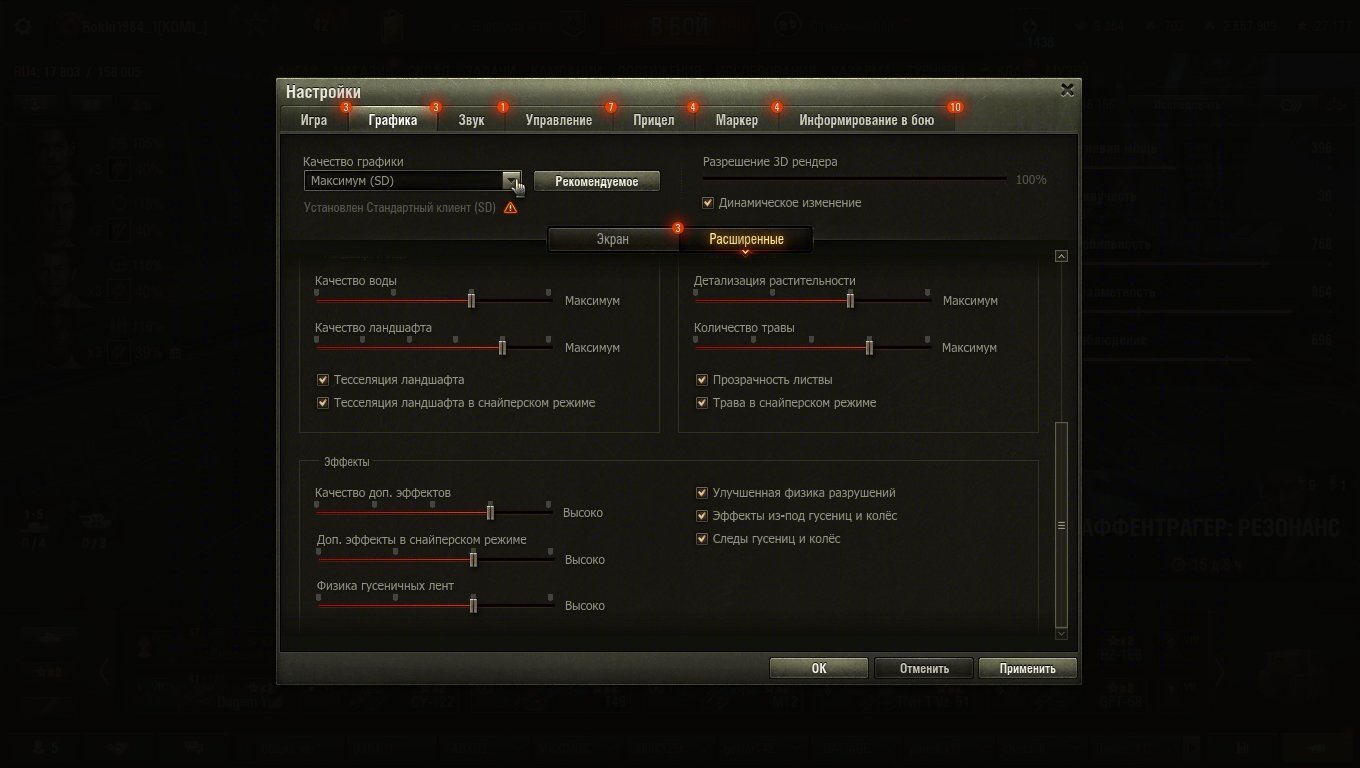Click the scroll-up arrow of the settings list
Viewport: 1360px width, 768px height.
coord(1061,256)
